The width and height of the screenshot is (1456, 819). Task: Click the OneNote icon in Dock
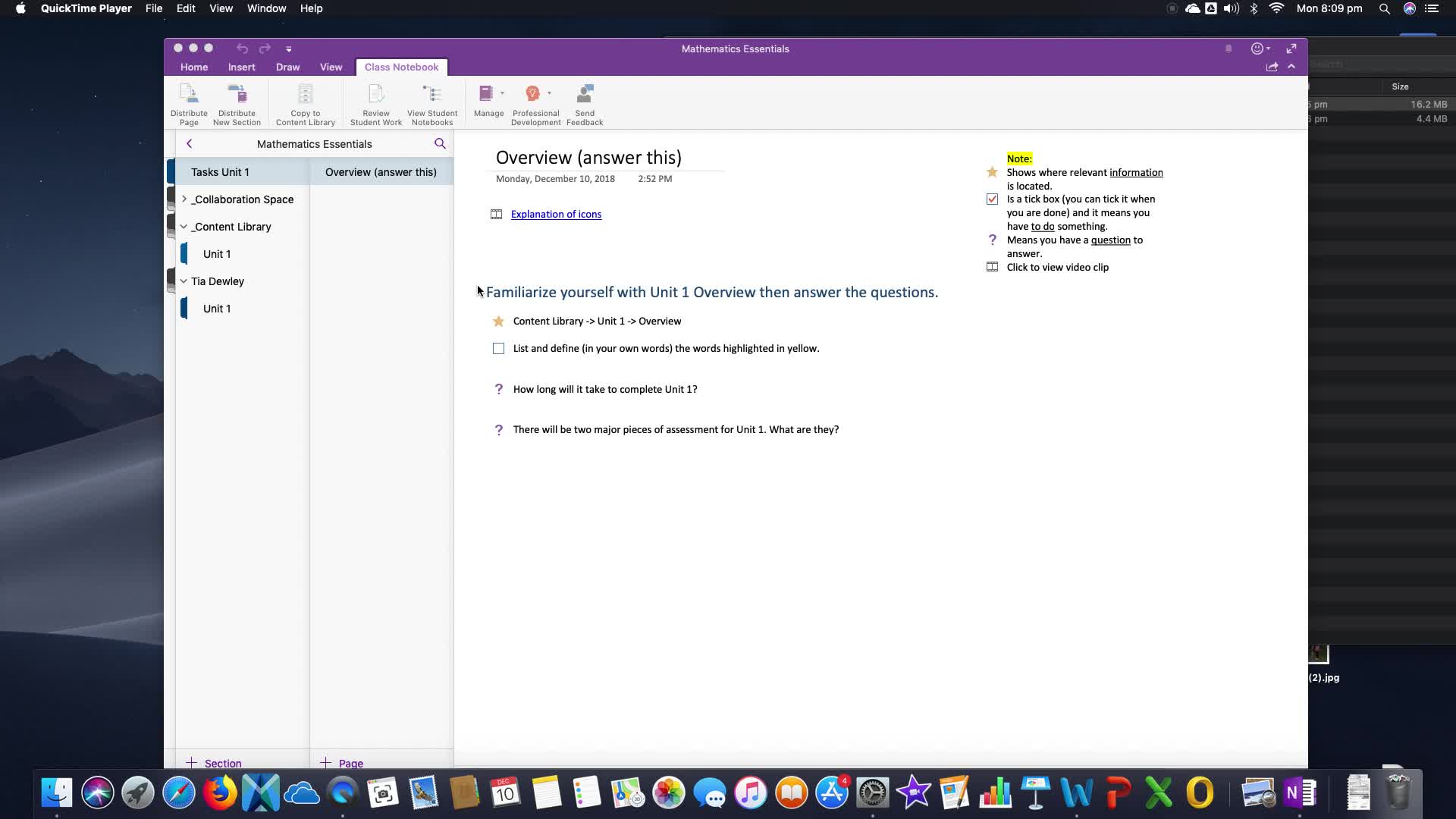tap(1298, 793)
